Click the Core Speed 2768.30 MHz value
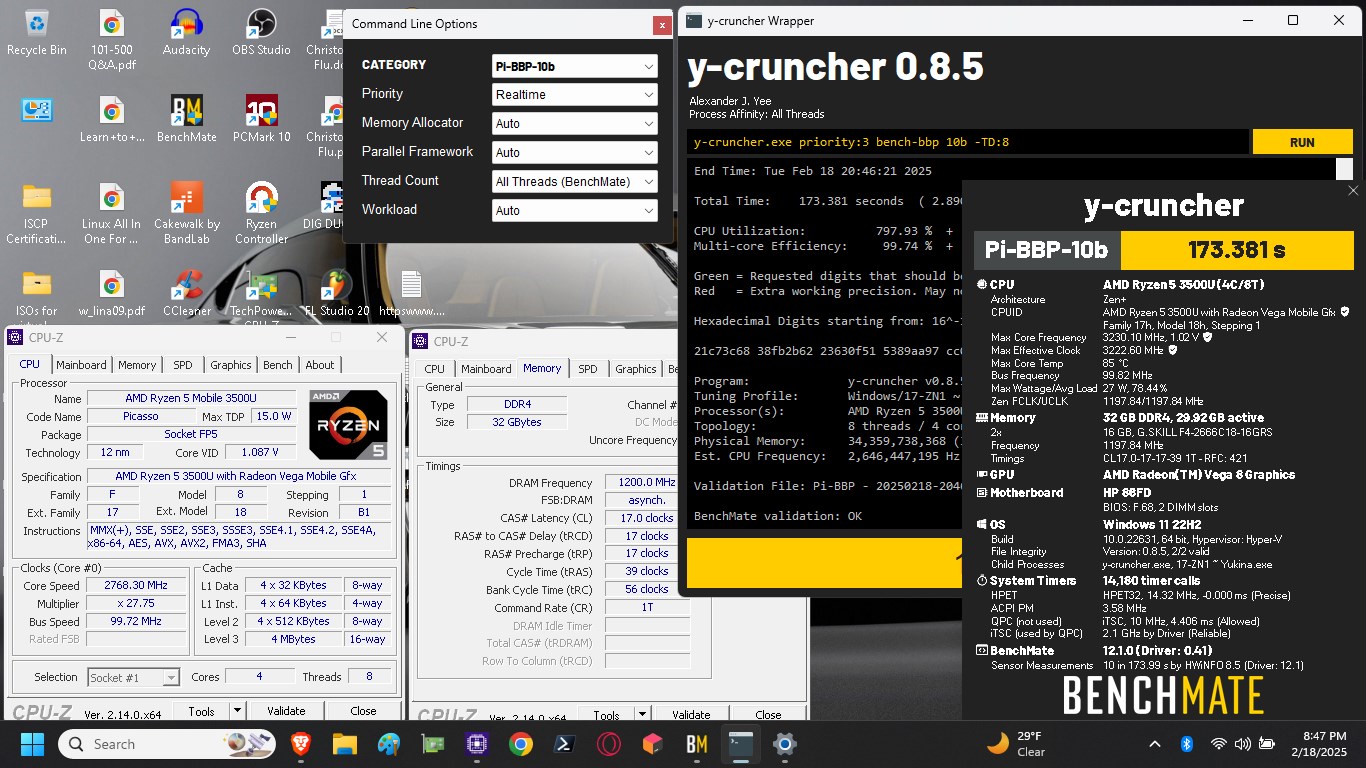 coord(136,586)
